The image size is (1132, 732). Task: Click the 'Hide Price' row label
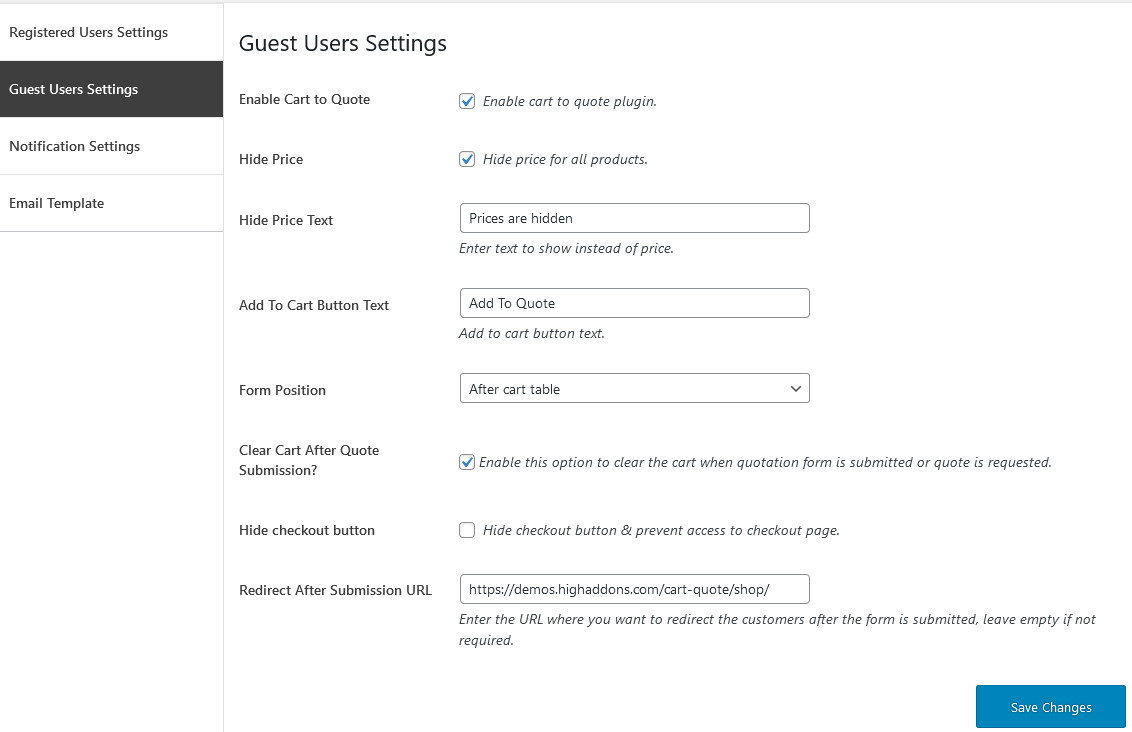point(271,159)
